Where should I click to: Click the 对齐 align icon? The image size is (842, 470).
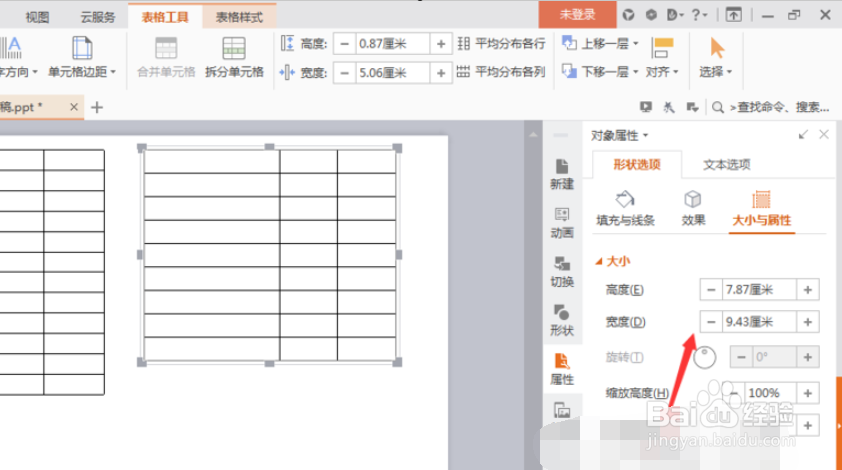click(662, 47)
